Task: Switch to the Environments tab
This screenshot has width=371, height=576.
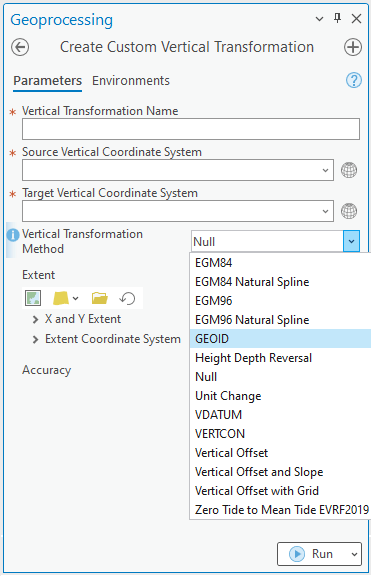Action: [x=131, y=80]
